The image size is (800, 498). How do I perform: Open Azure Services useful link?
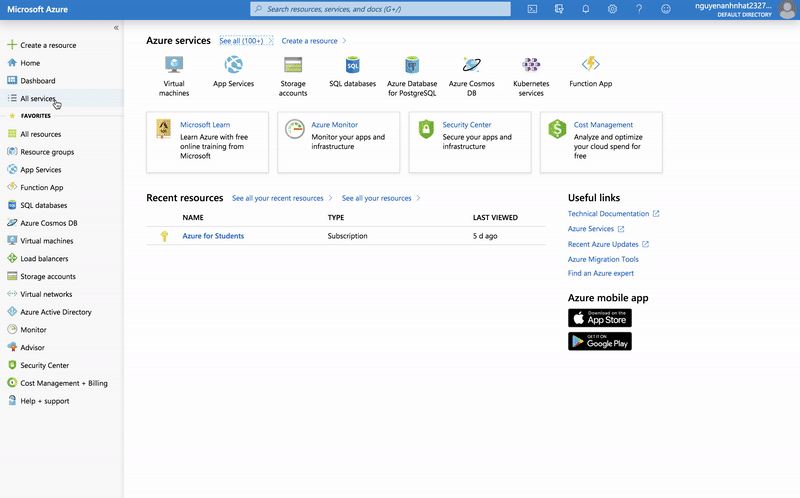click(596, 229)
